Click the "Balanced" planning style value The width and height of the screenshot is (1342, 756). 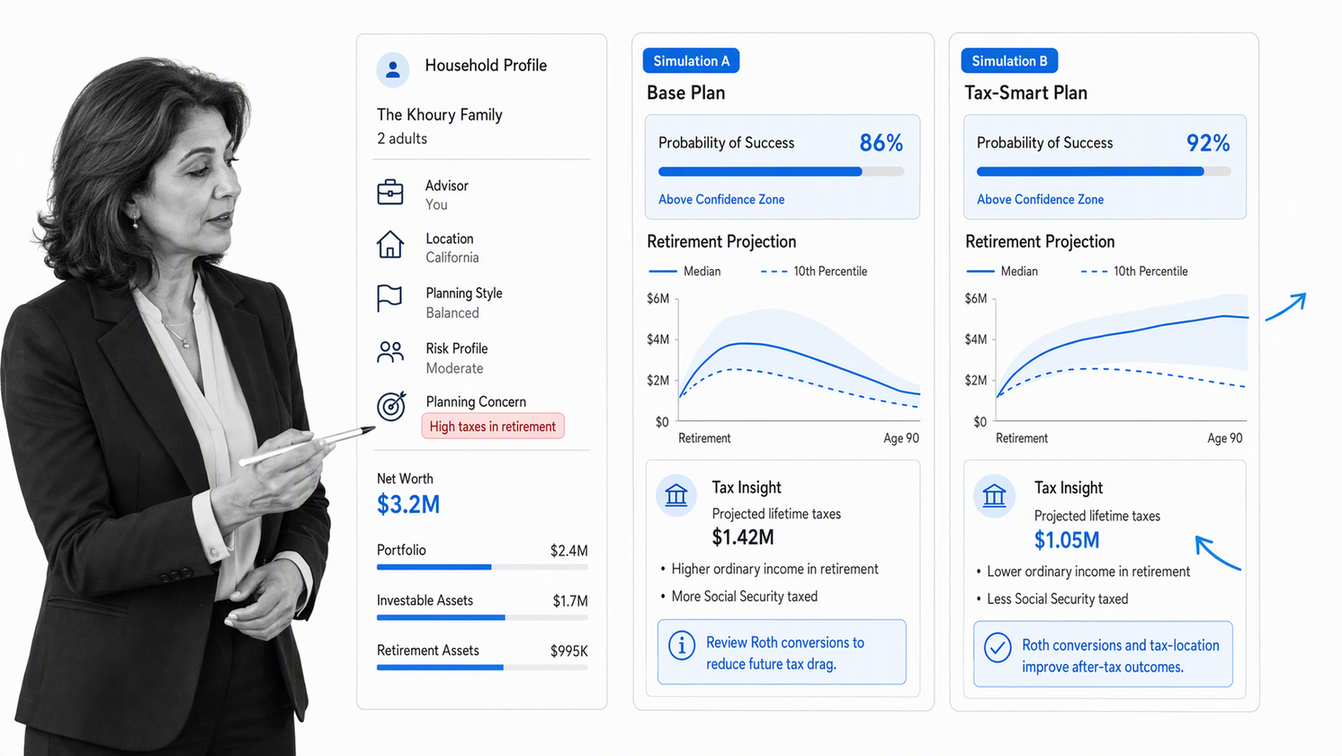click(452, 313)
